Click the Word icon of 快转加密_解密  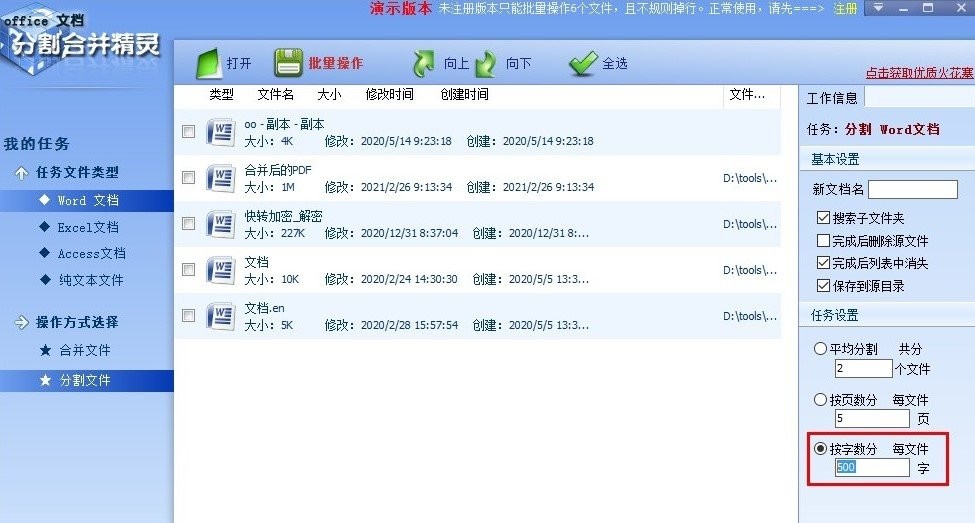click(x=220, y=224)
